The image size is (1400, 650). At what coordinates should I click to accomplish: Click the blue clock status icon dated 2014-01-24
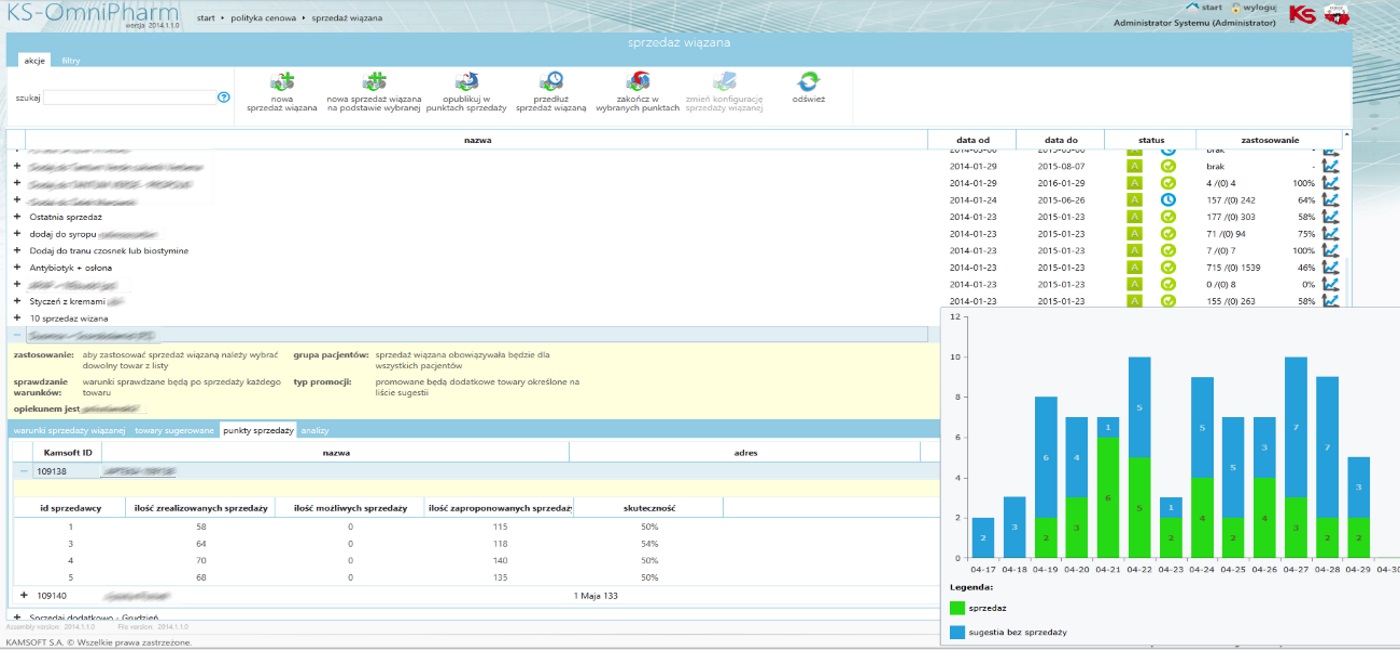(1168, 200)
